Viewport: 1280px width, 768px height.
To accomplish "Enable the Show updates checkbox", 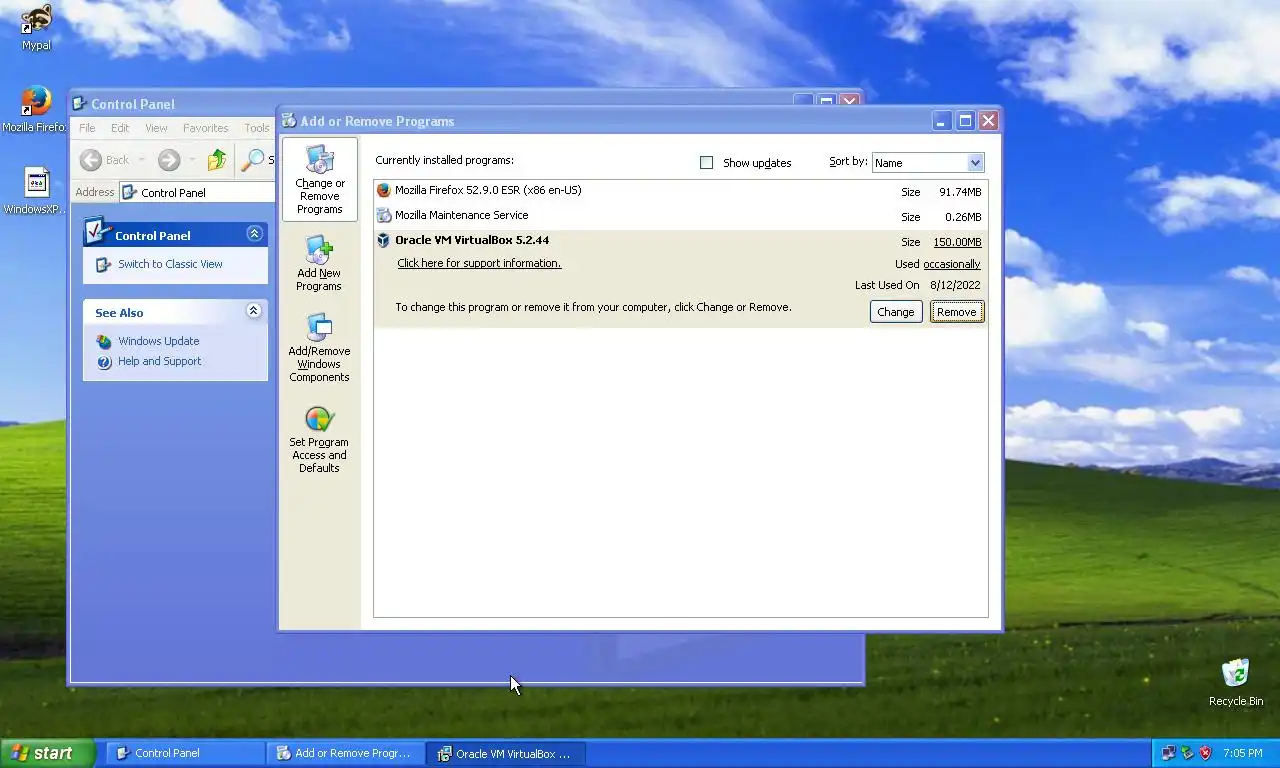I will [x=707, y=163].
